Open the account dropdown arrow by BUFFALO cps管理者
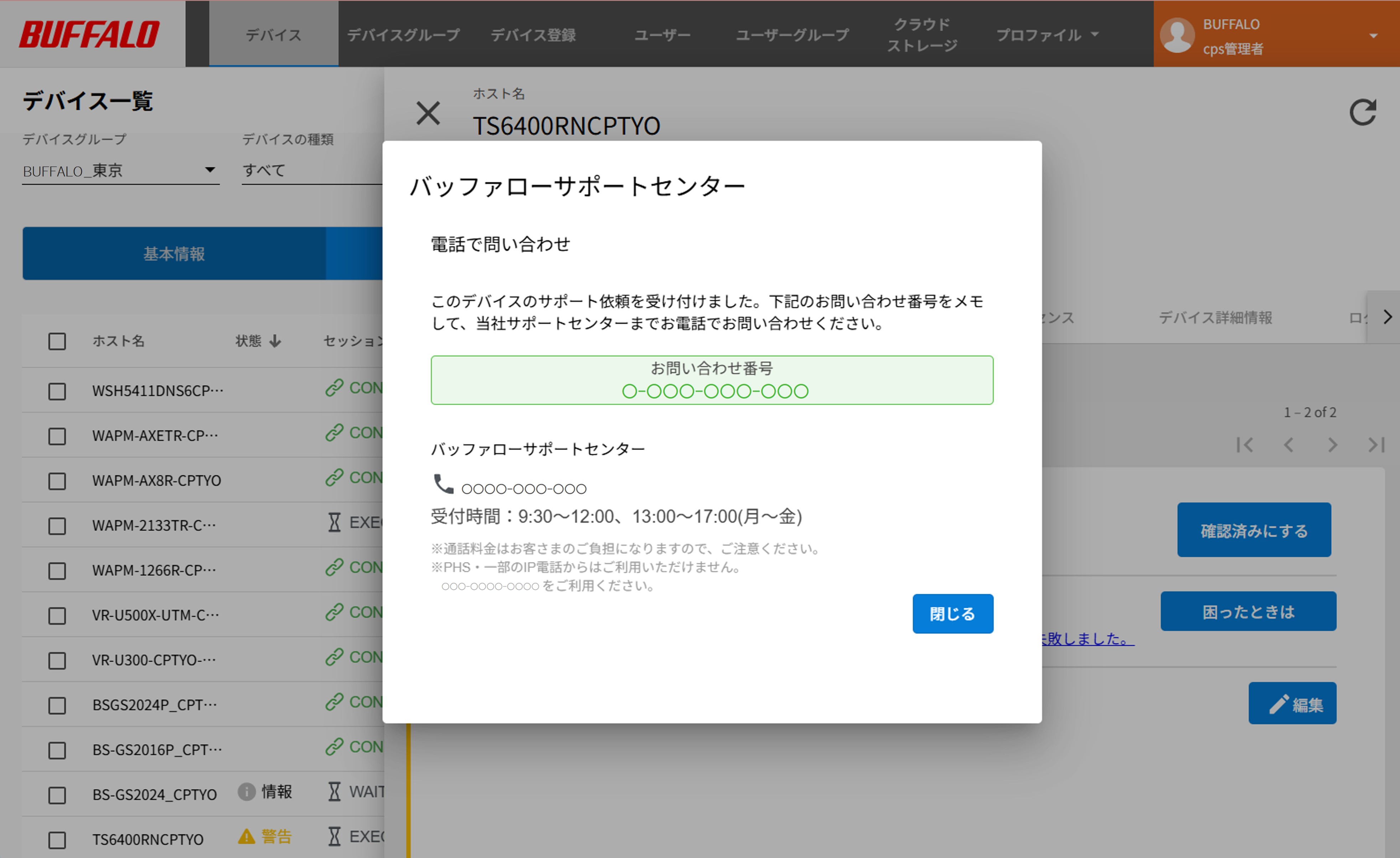Screen dimensions: 1400x858 pos(1373,36)
